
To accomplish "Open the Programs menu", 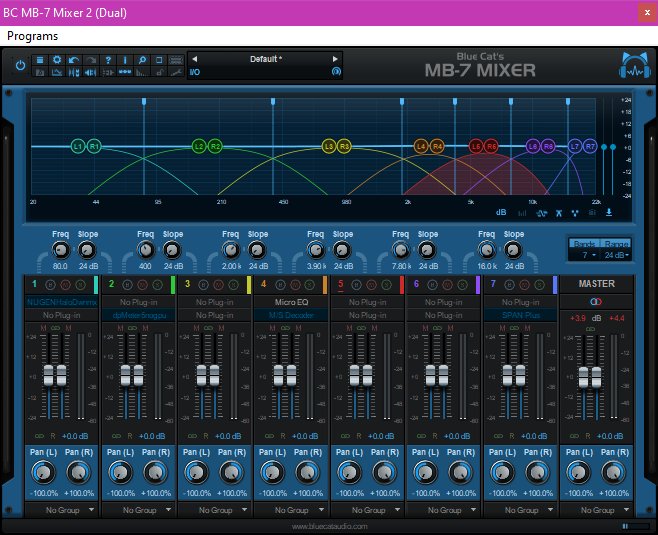I will point(32,36).
